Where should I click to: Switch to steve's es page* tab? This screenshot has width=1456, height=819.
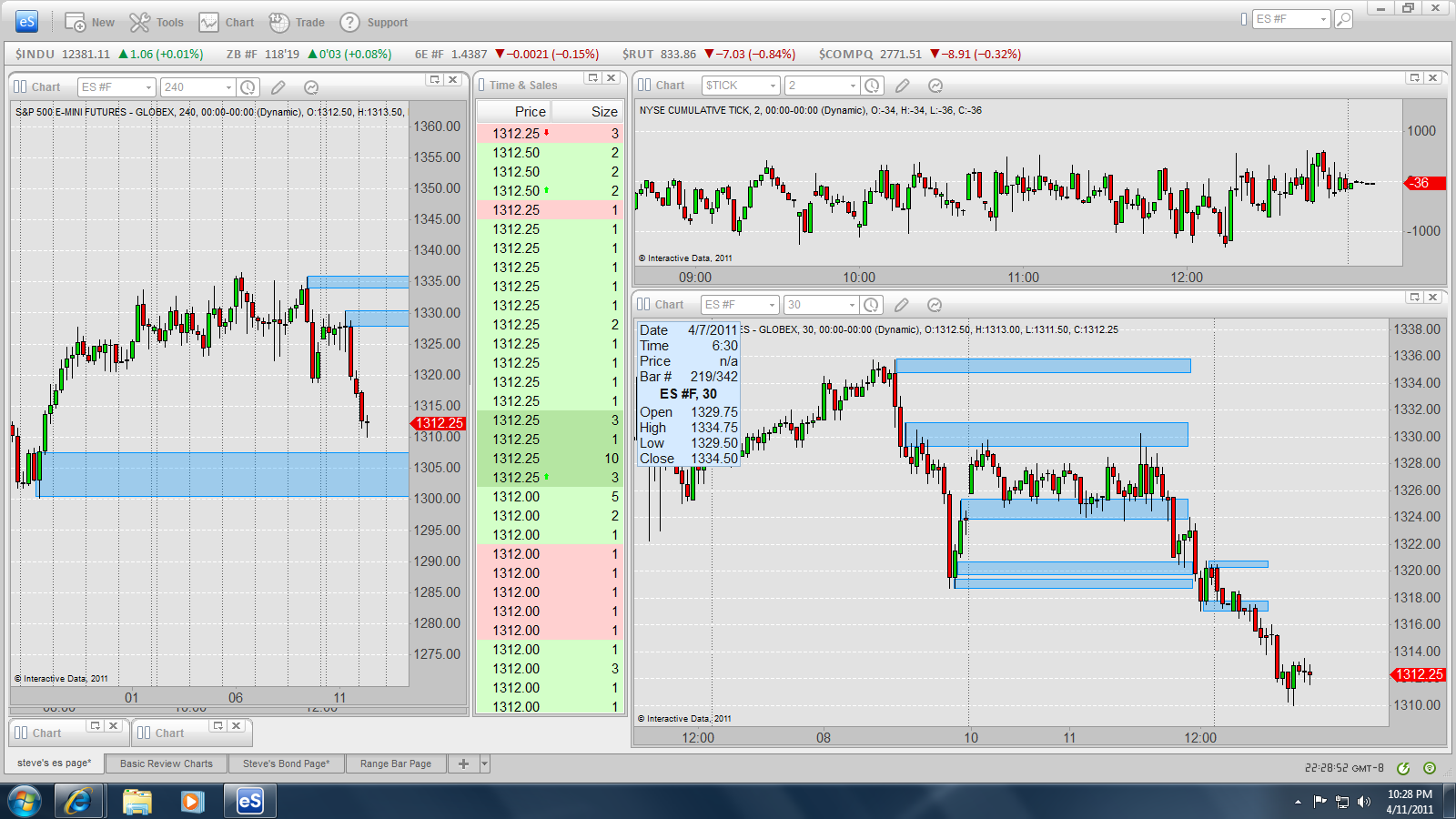click(x=55, y=763)
